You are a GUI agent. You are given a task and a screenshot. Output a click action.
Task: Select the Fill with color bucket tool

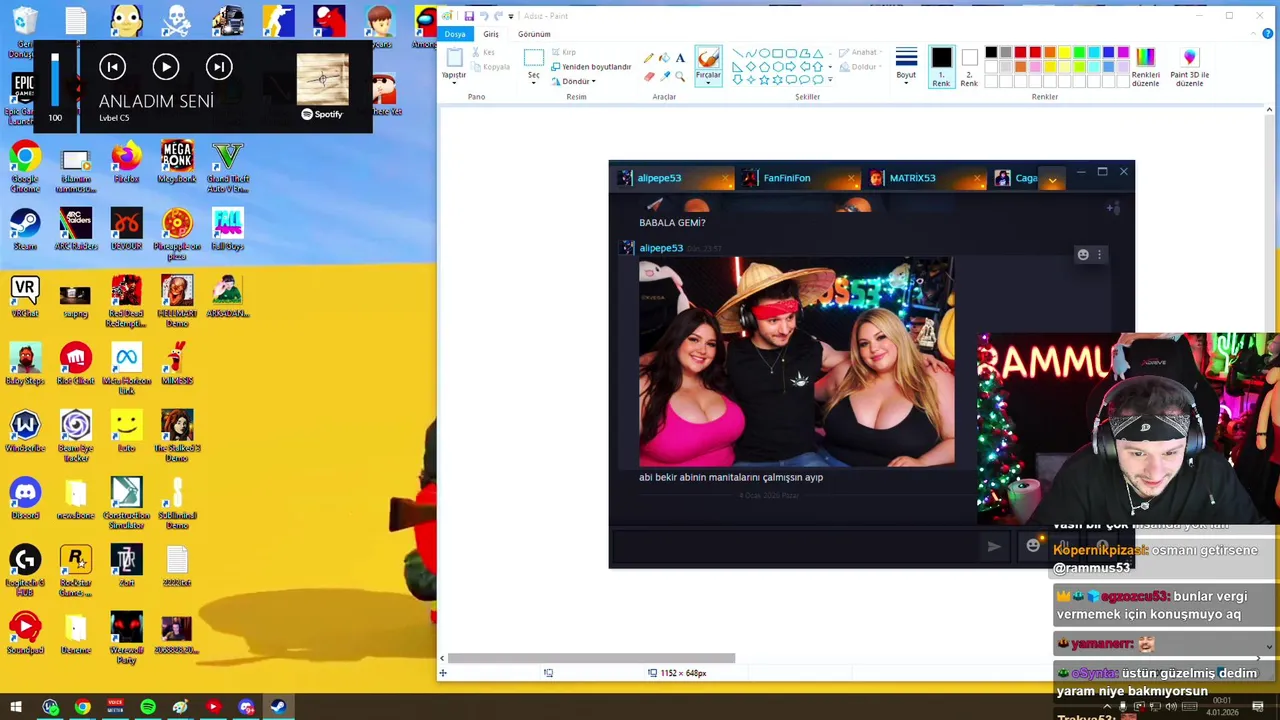664,58
